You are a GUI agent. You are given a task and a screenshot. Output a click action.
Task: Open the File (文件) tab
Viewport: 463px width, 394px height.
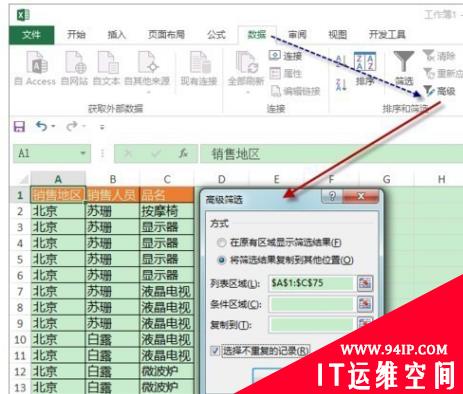point(31,35)
